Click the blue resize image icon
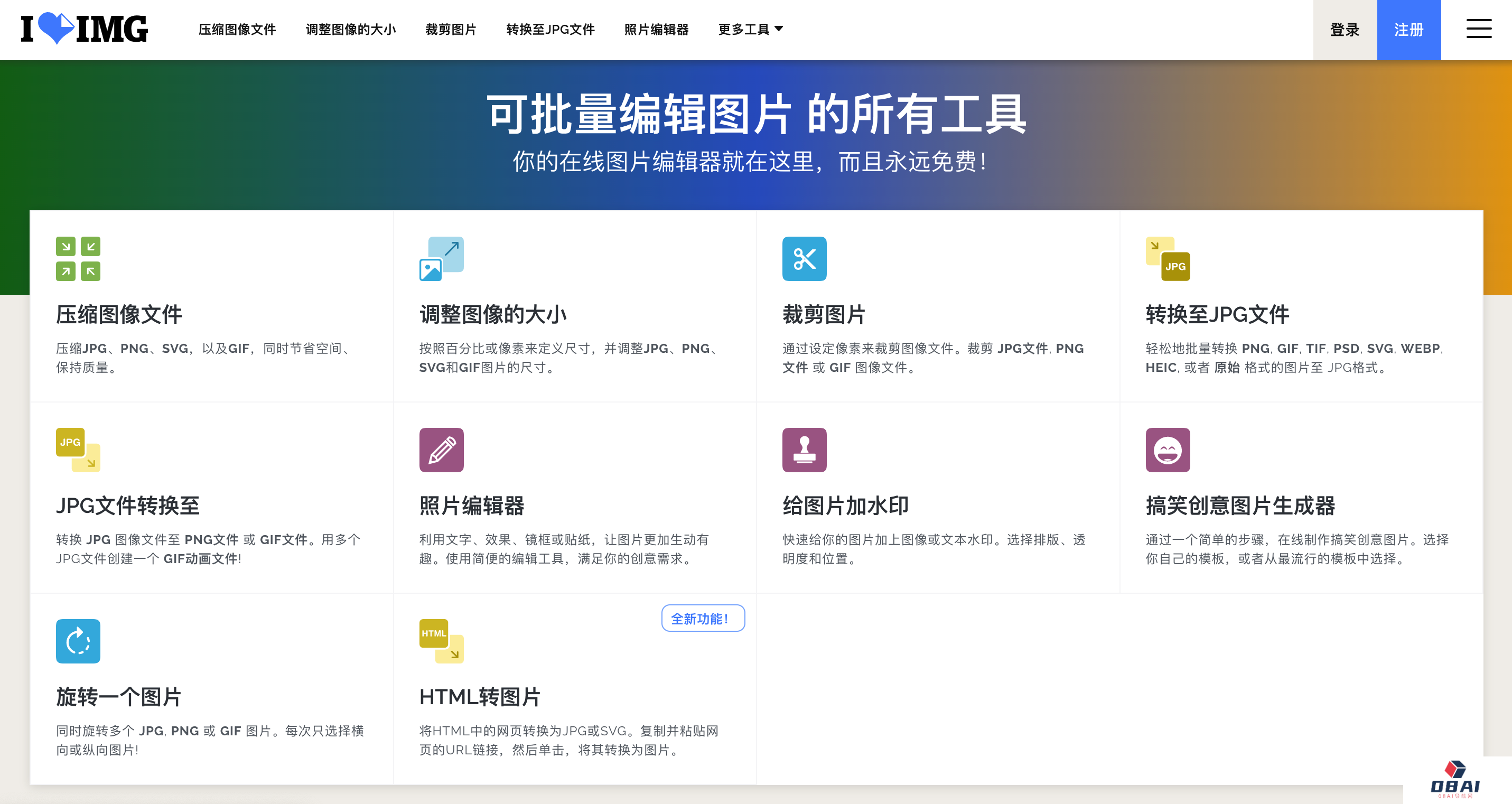Image resolution: width=1512 pixels, height=804 pixels. click(x=441, y=259)
